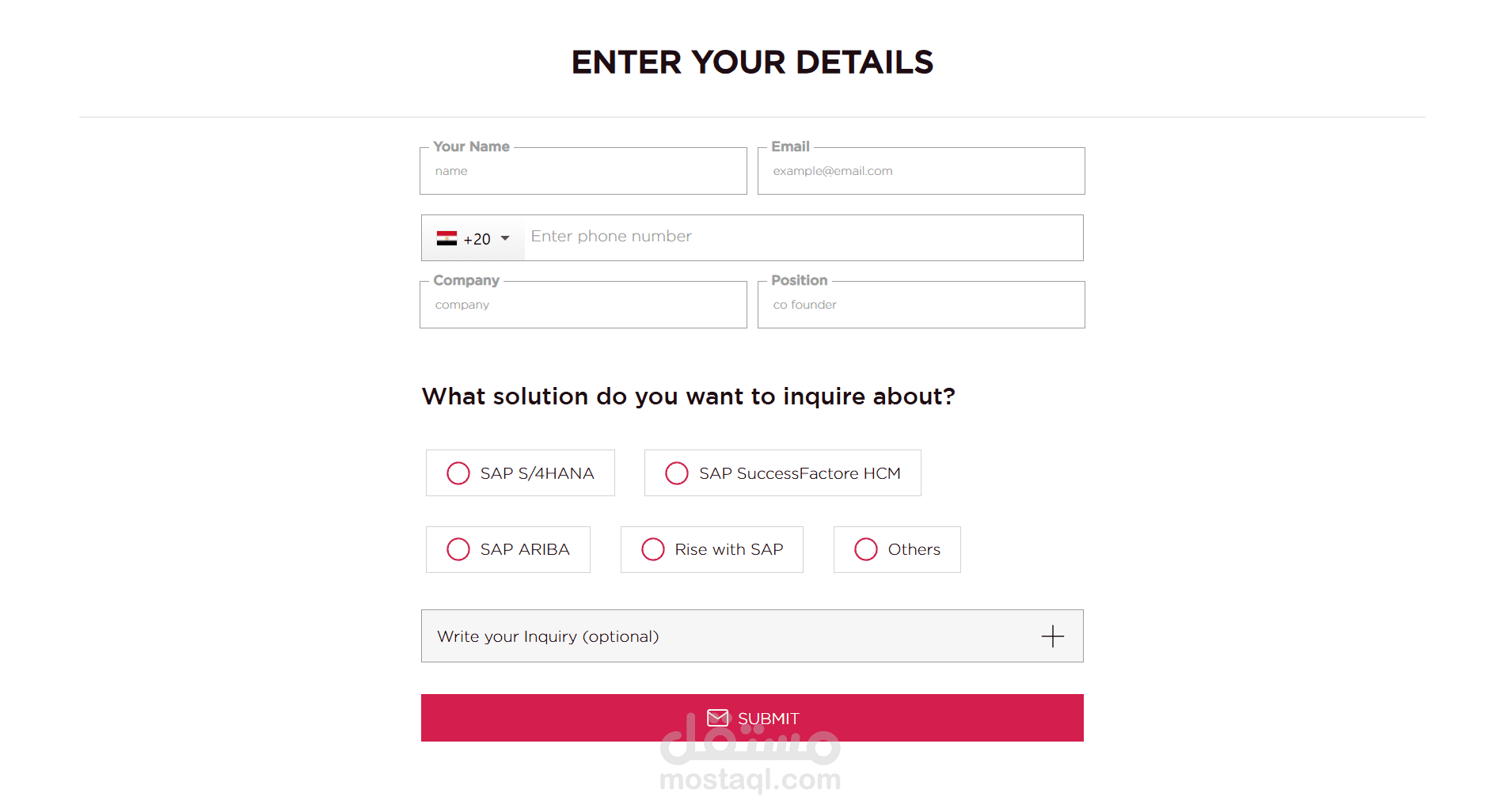Click the Rise with SAP label text
Viewport: 1501px width, 812px height.
click(x=728, y=549)
